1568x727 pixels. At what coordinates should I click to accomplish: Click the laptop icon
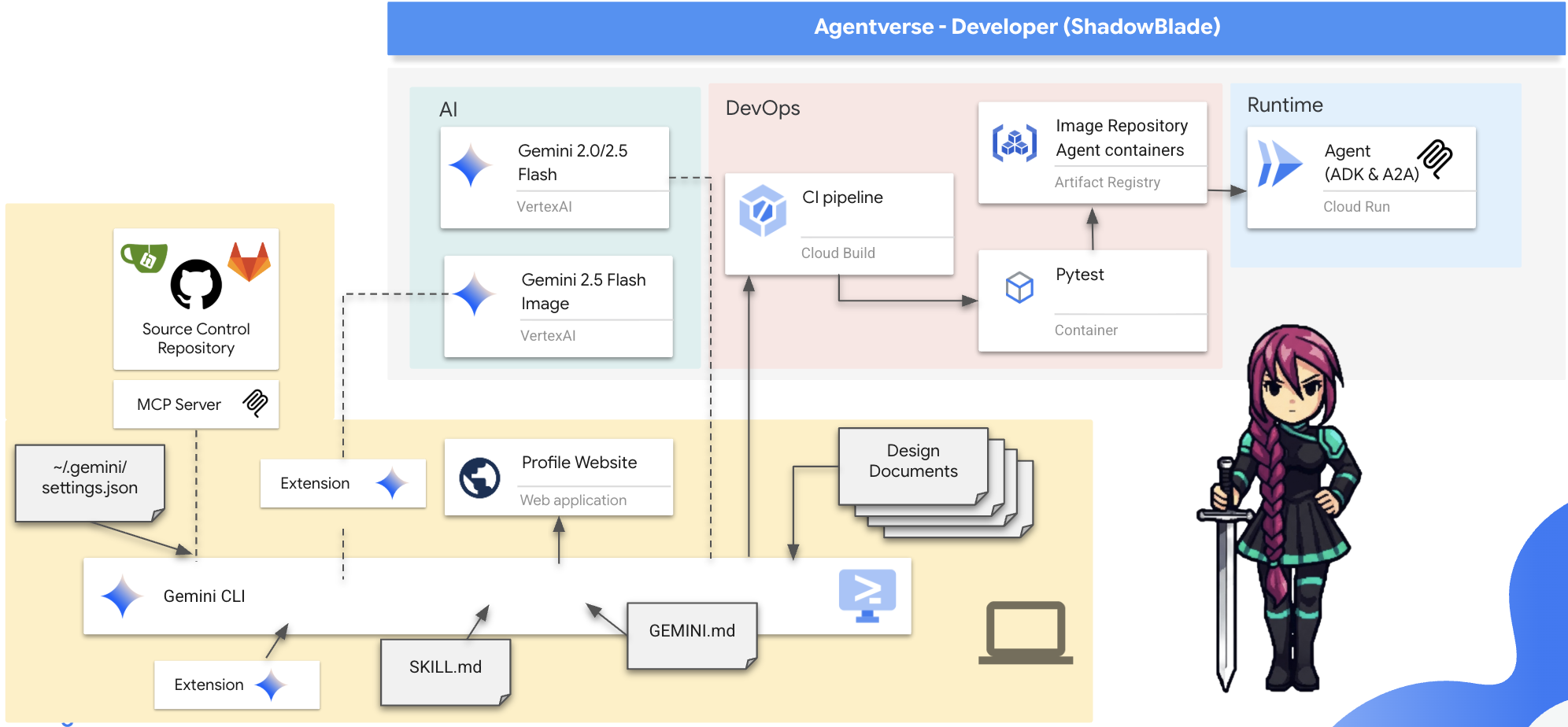[1026, 633]
